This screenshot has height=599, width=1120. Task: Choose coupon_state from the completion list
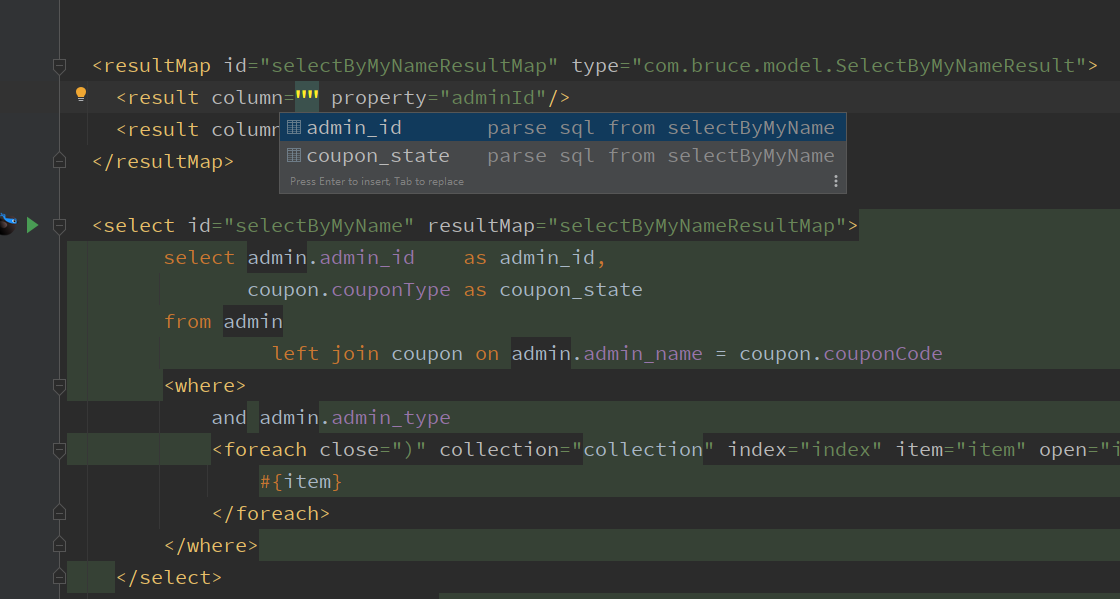[378, 155]
